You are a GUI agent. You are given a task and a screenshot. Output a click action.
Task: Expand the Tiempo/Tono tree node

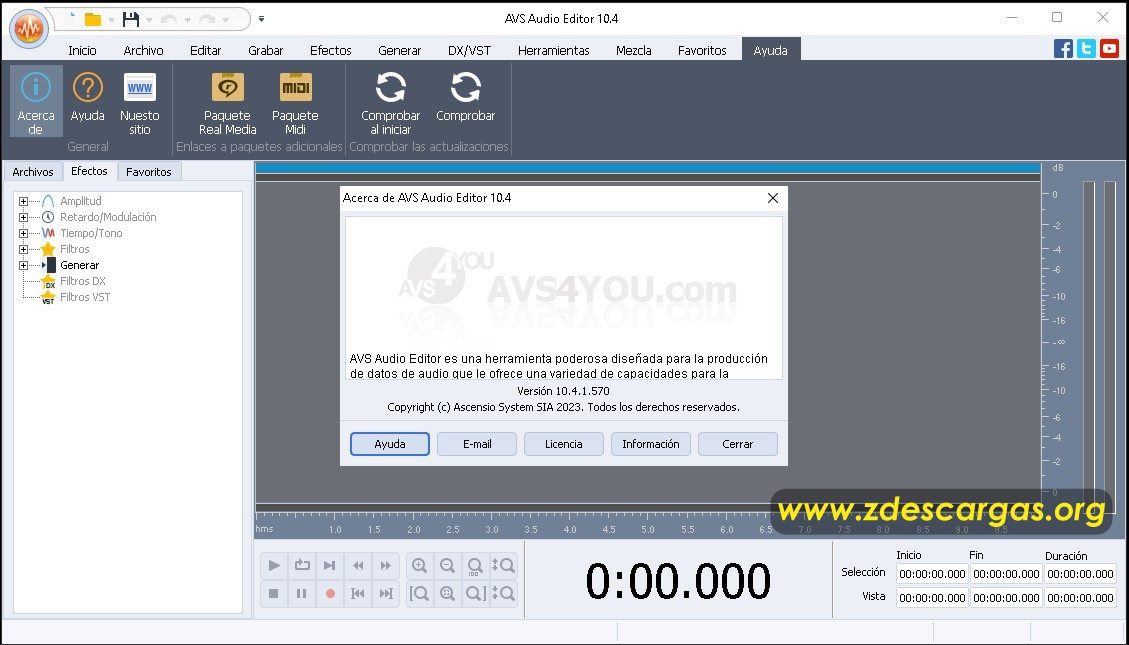(x=24, y=233)
